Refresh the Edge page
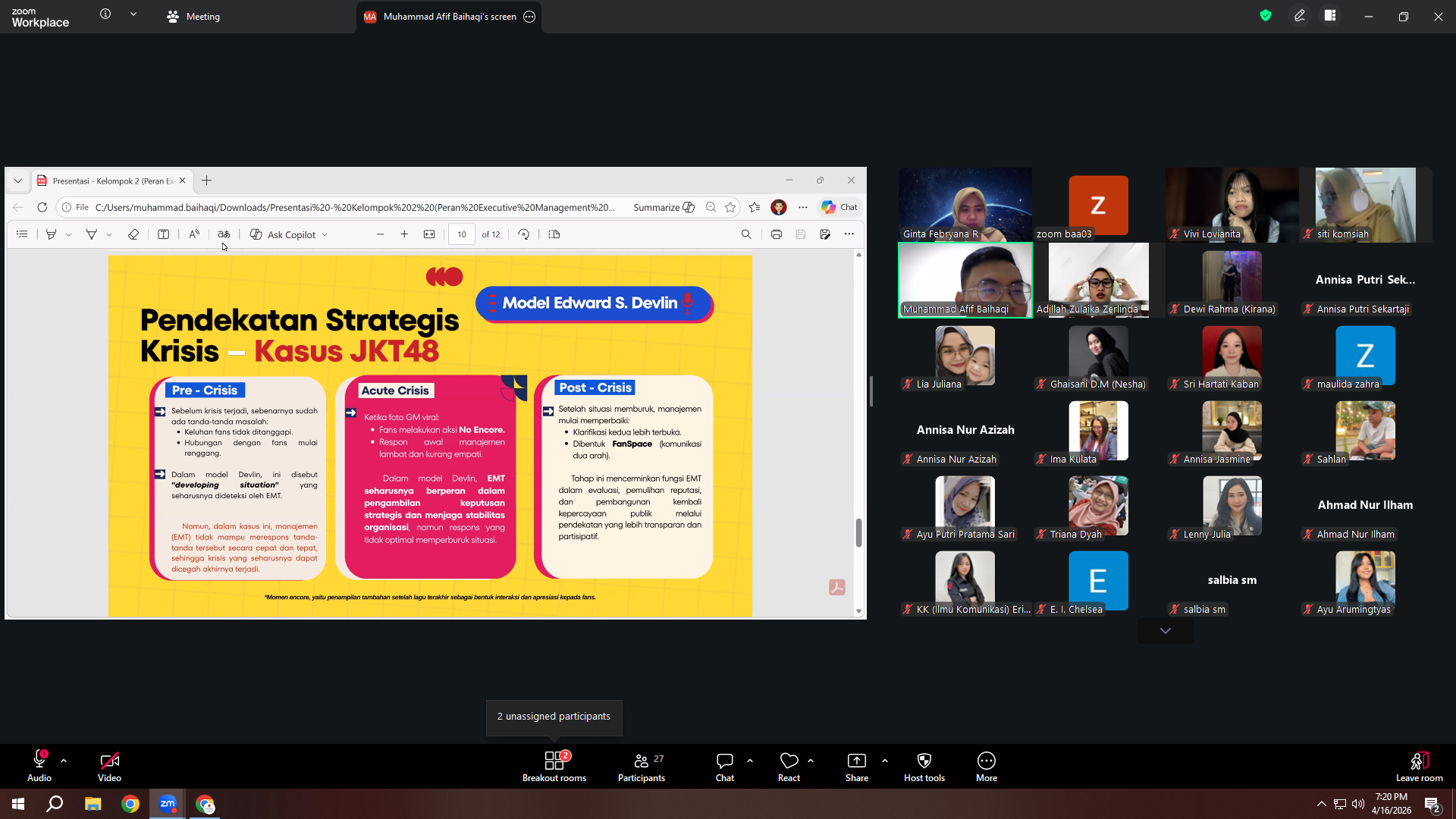This screenshot has height=819, width=1456. [42, 207]
